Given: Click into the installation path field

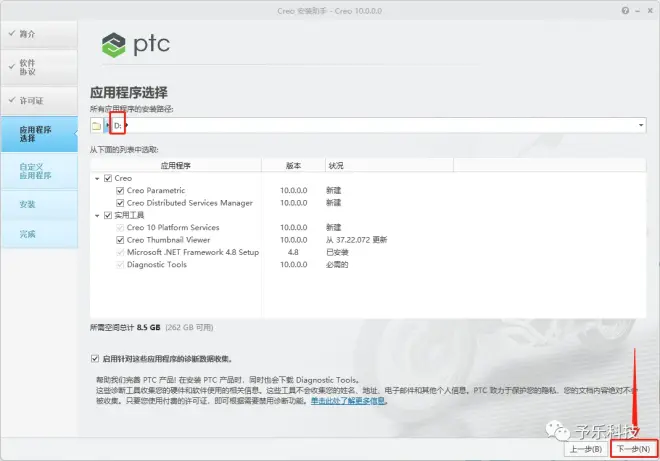Looking at the screenshot, I should pyautogui.click(x=368, y=125).
